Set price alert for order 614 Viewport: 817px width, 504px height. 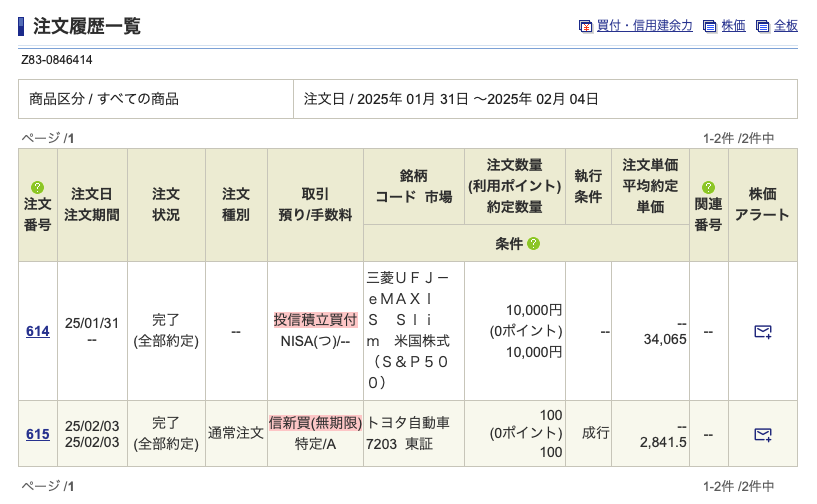tap(762, 331)
